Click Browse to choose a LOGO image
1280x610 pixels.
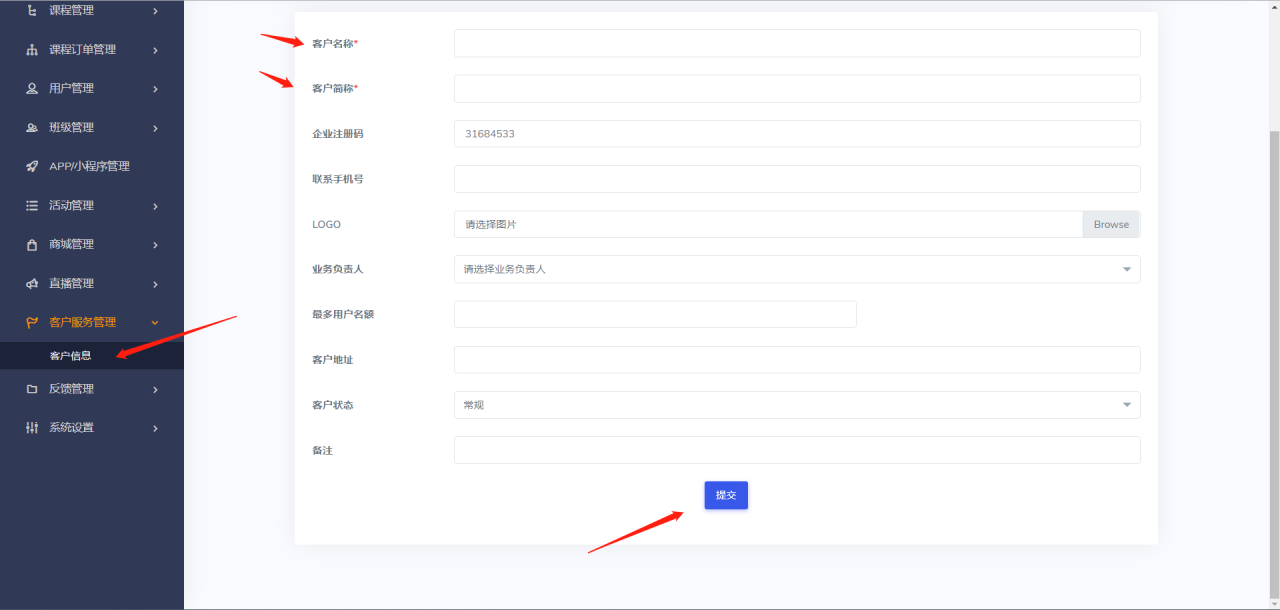point(1110,224)
